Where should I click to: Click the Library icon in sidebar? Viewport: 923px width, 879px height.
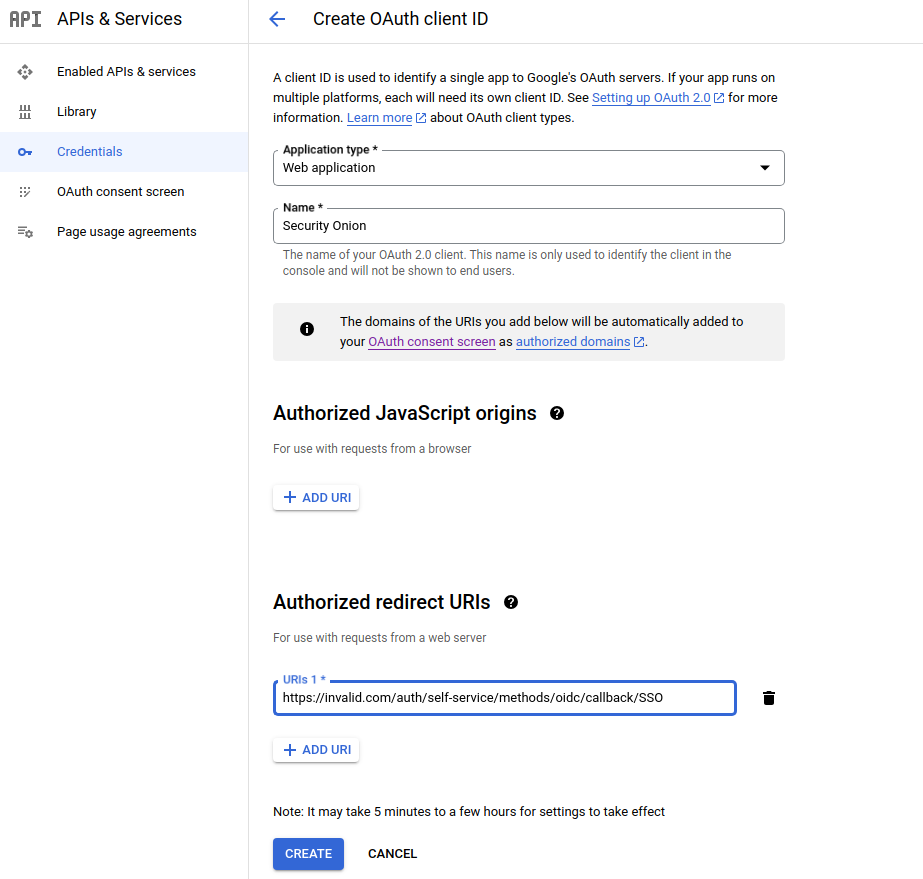tap(25, 112)
